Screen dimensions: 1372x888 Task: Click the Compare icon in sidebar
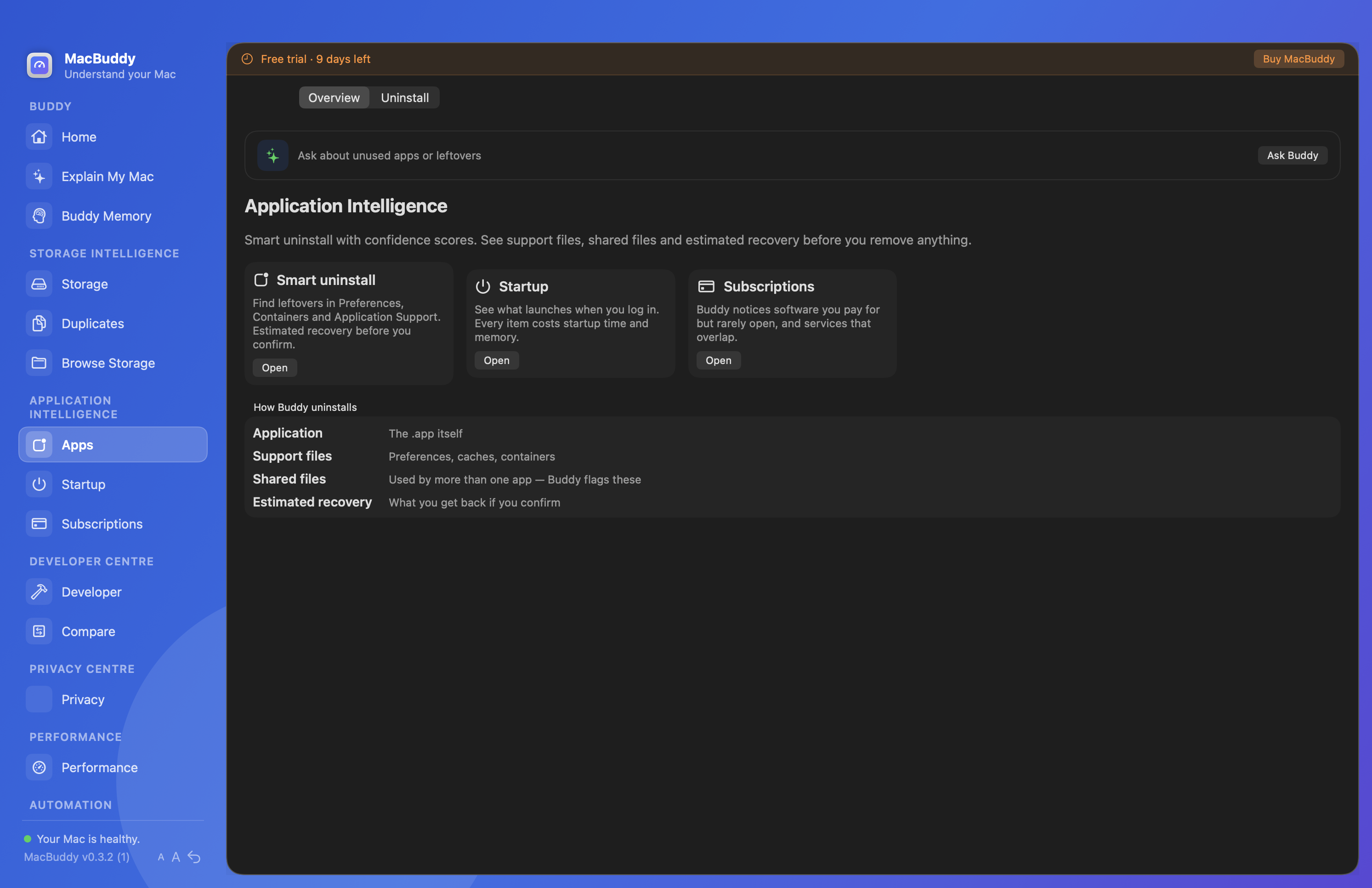[39, 632]
